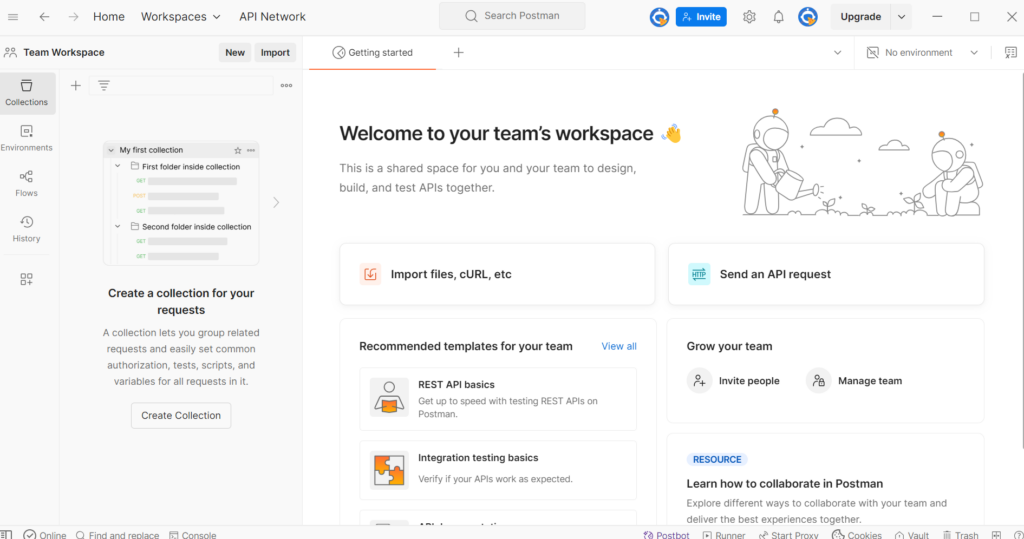Expand the tab list chevron
The image size is (1024, 539).
[x=837, y=52]
